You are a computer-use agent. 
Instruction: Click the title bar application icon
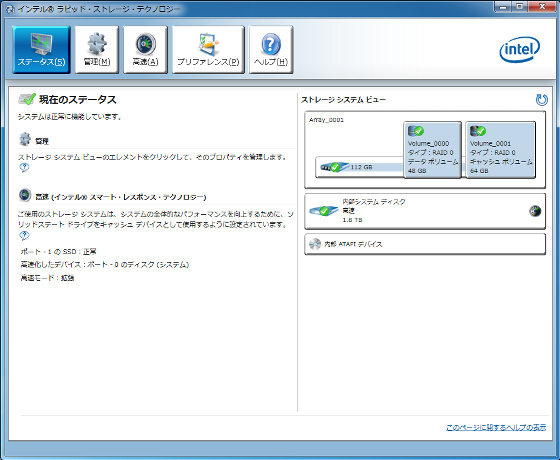click(10, 9)
